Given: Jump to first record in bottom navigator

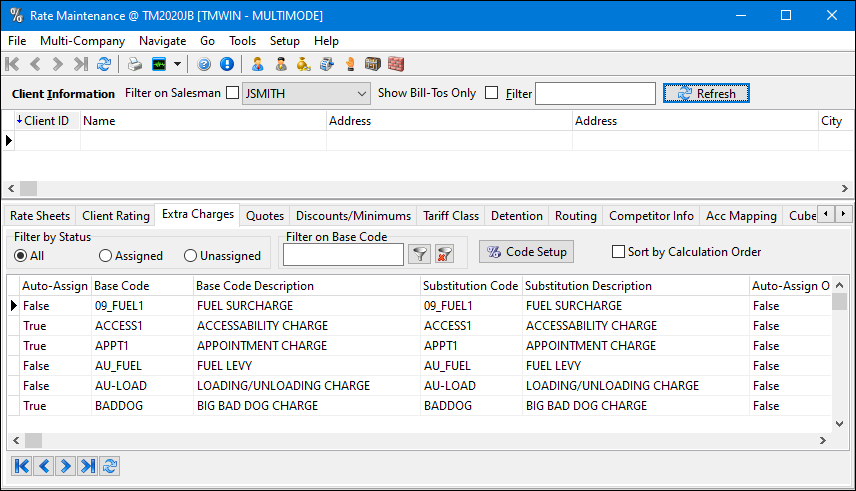Looking at the screenshot, I should point(21,465).
